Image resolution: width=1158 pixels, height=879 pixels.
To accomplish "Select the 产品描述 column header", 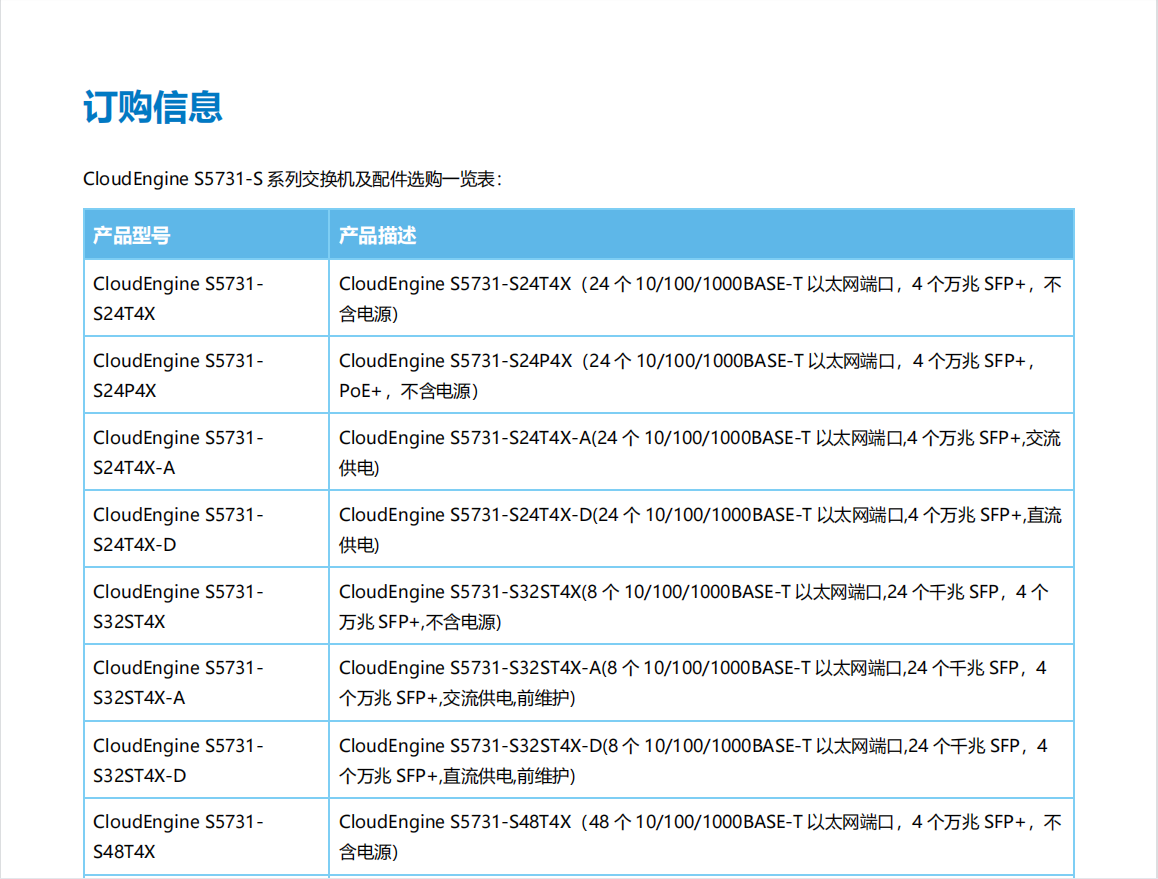I will click(x=378, y=235).
